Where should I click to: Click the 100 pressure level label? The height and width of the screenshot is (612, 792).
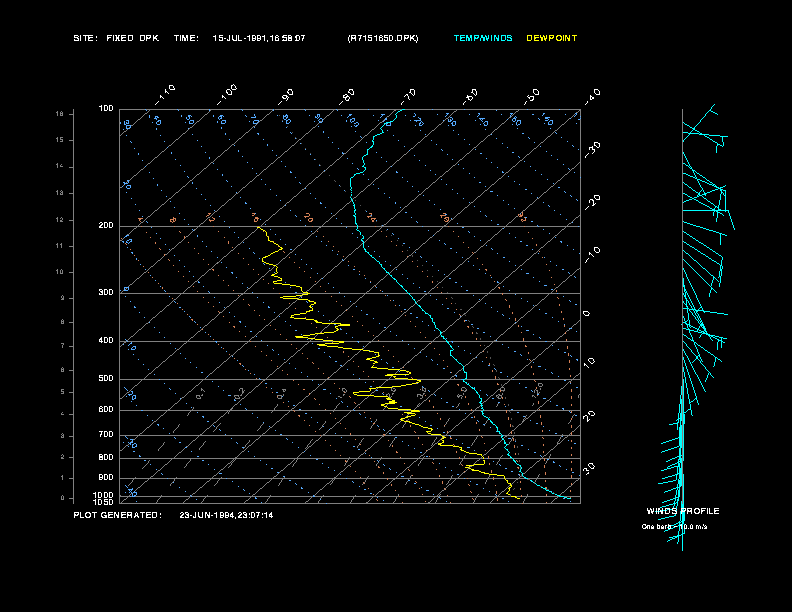pos(106,108)
